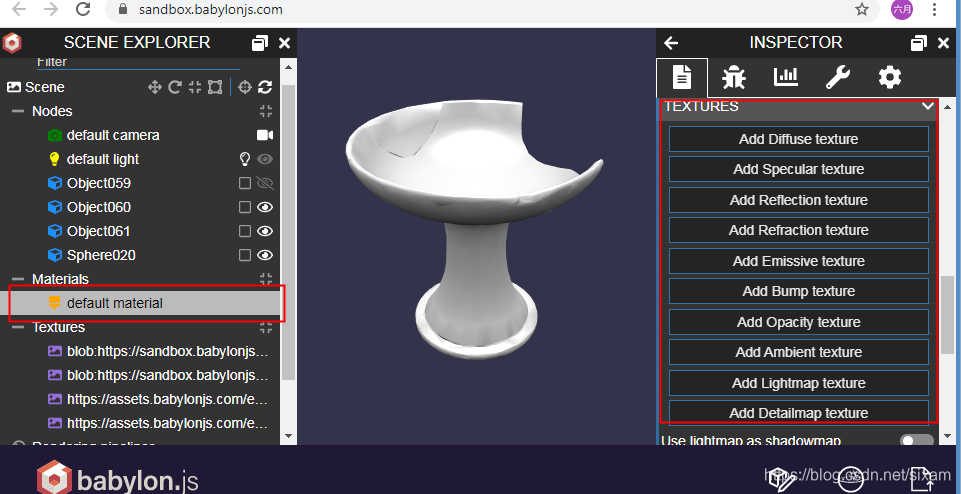Hide the Sphere020 mesh
The image size is (961, 494).
(265, 255)
